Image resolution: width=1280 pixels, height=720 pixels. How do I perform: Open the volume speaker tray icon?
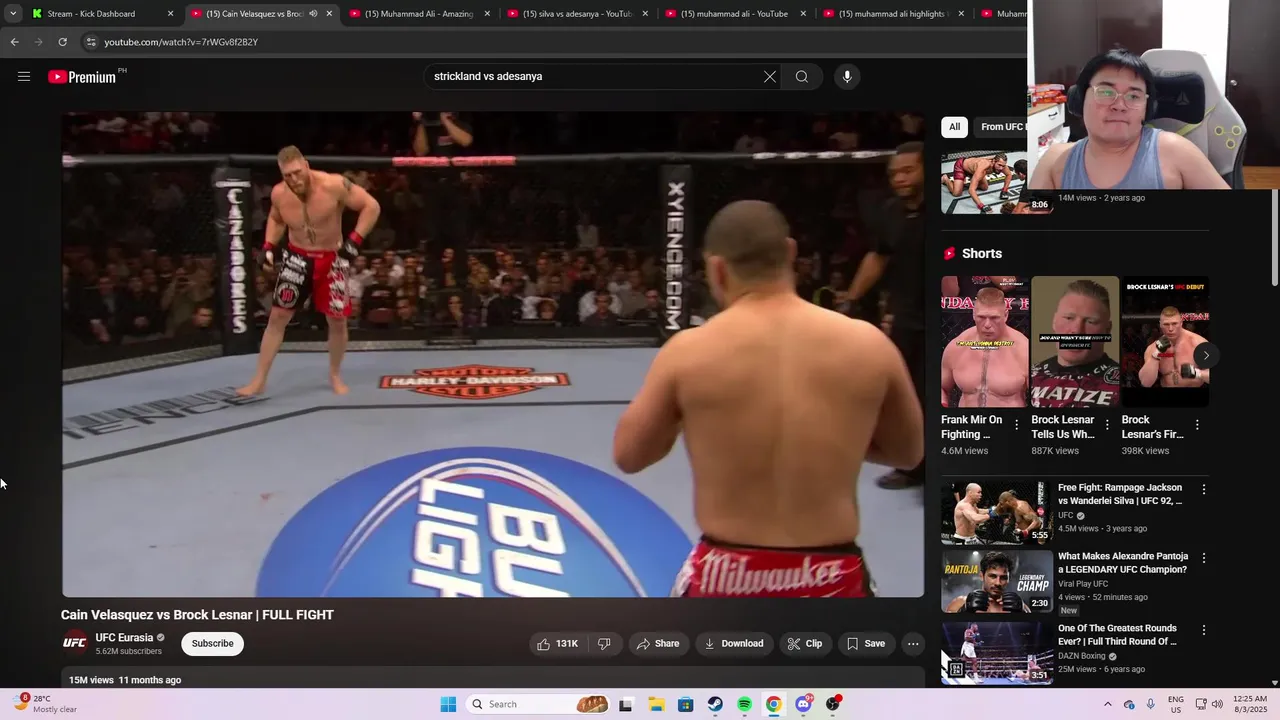click(x=1217, y=704)
